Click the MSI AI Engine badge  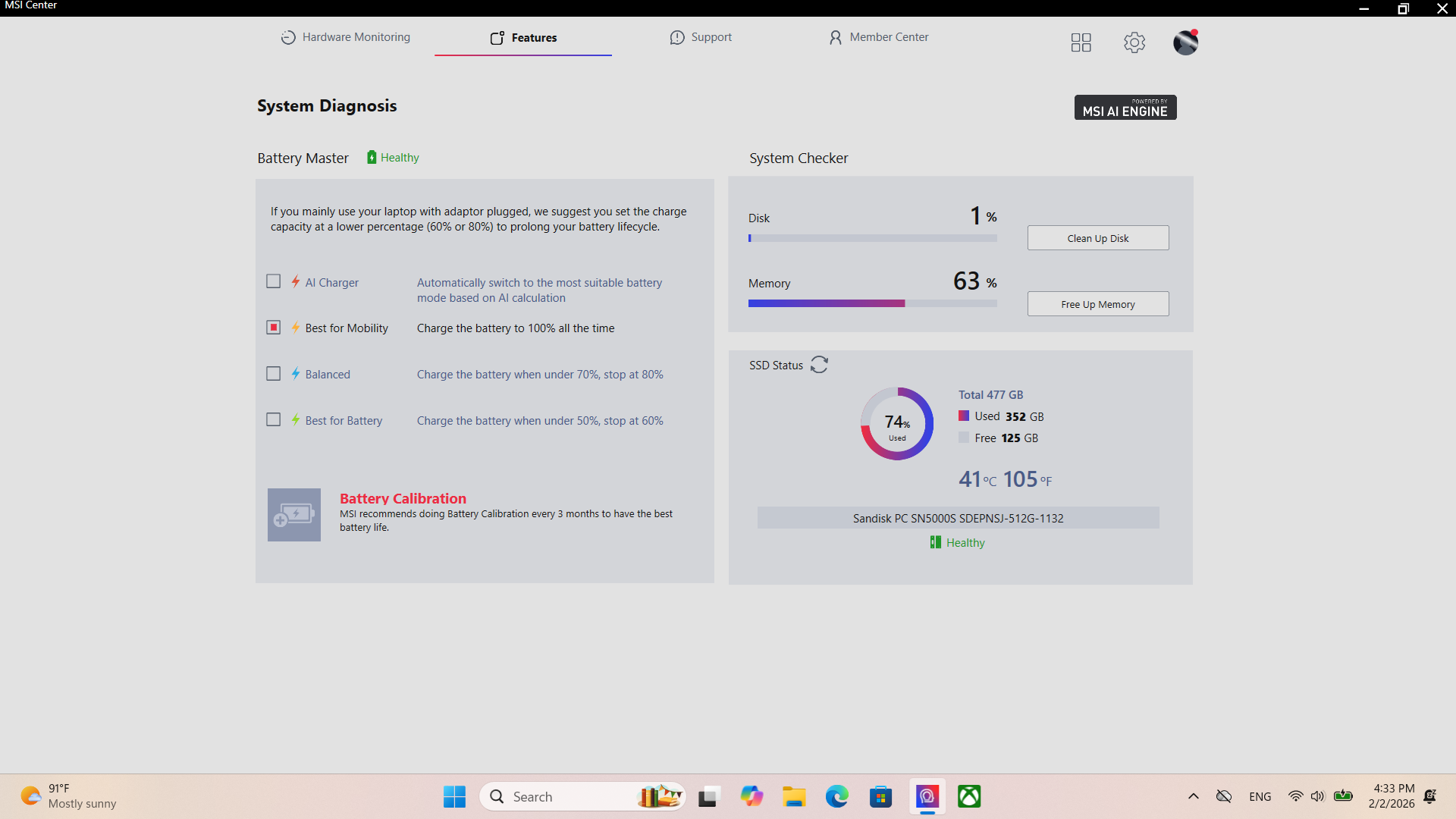pos(1125,108)
